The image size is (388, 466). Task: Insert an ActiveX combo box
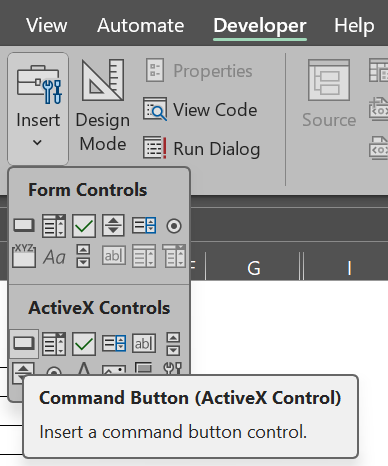tap(54, 343)
